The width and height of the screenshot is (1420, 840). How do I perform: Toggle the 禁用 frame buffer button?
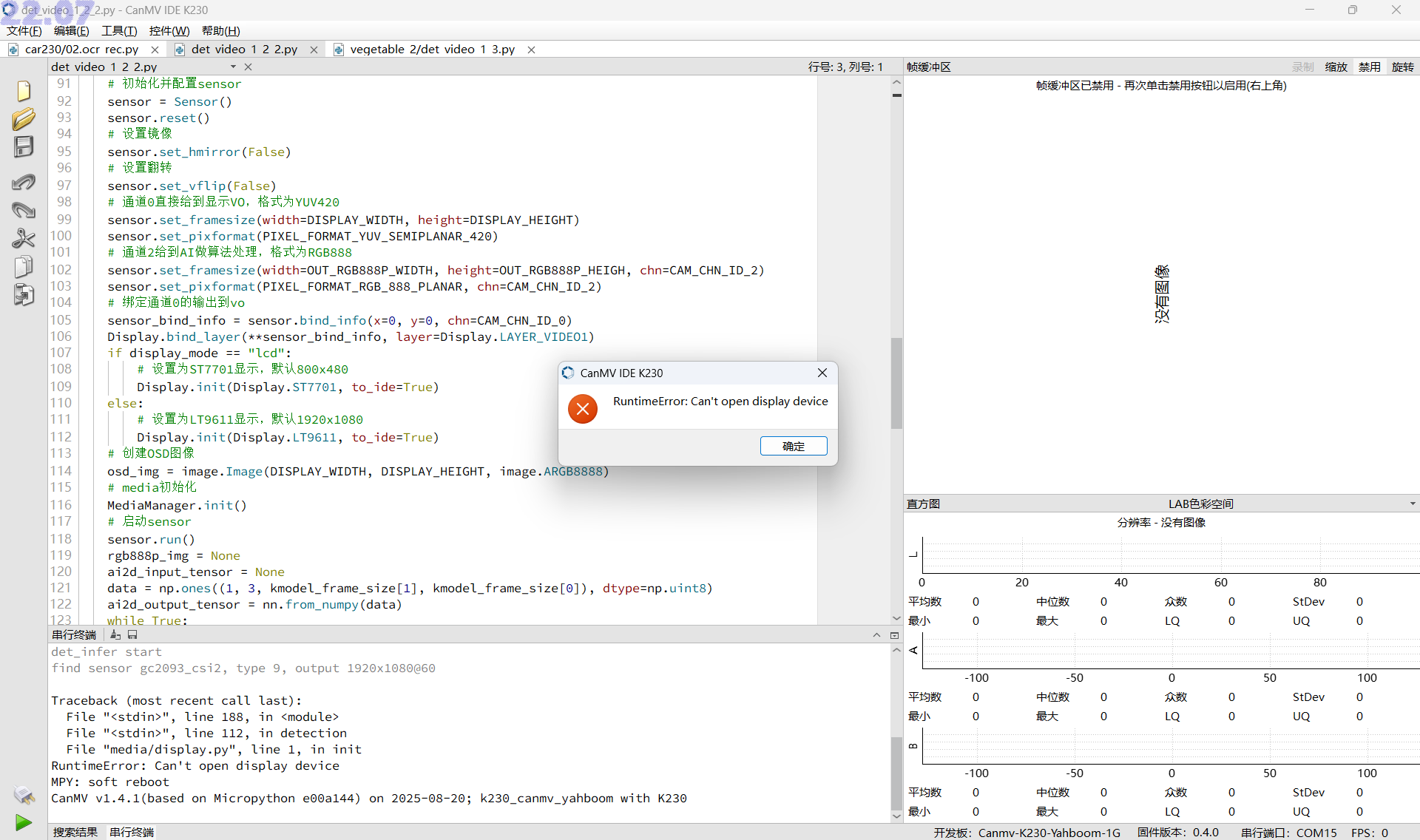tap(1369, 67)
